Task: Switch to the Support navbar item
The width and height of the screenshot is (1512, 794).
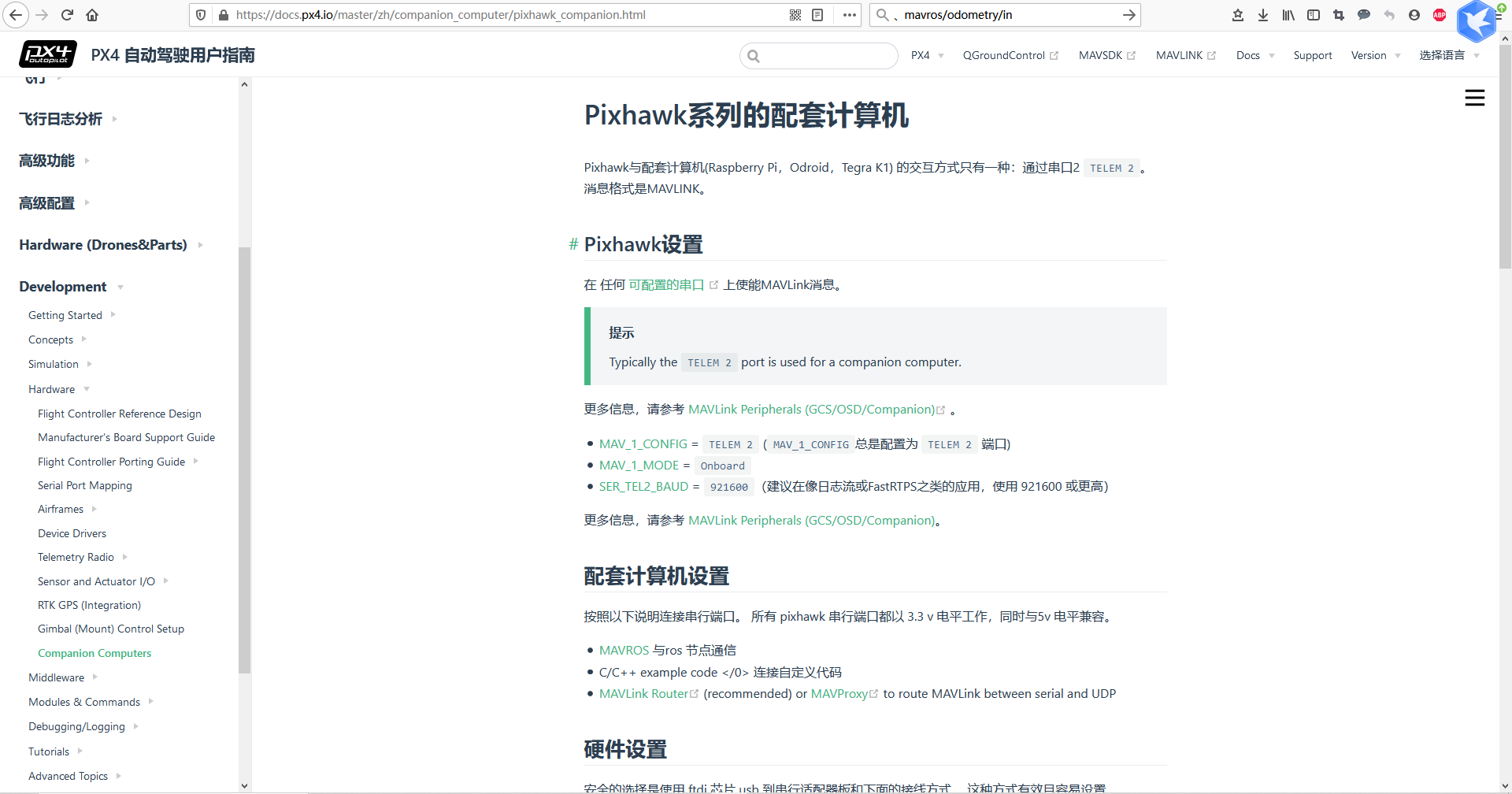Action: (1313, 55)
